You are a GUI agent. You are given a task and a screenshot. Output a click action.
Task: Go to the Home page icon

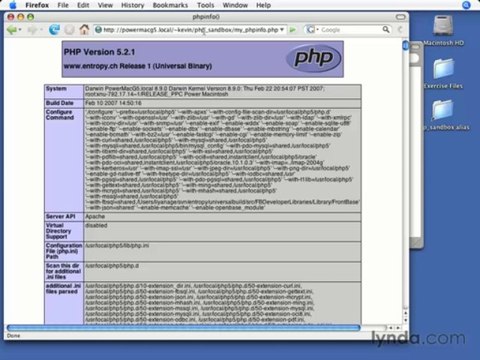pyautogui.click(x=84, y=30)
